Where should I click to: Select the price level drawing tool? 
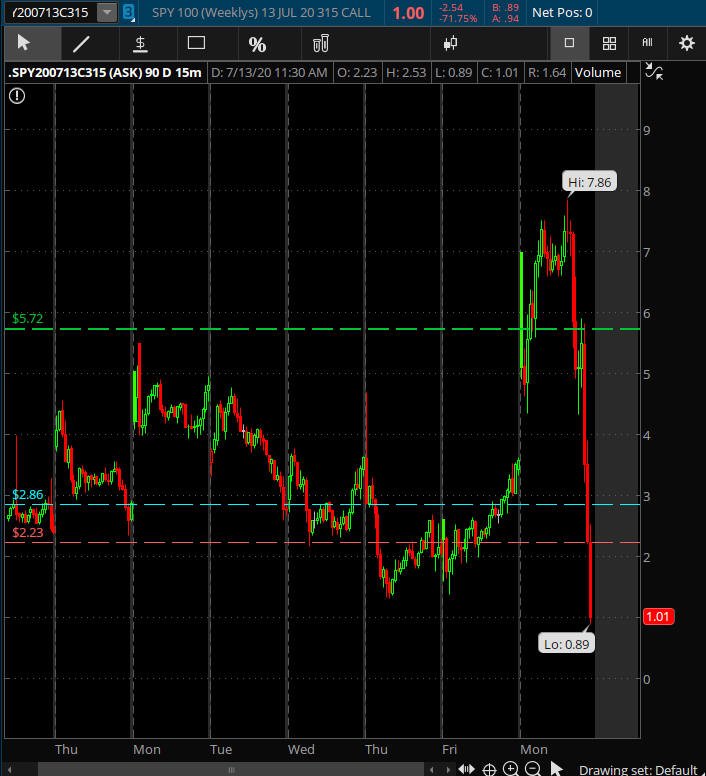tap(141, 43)
